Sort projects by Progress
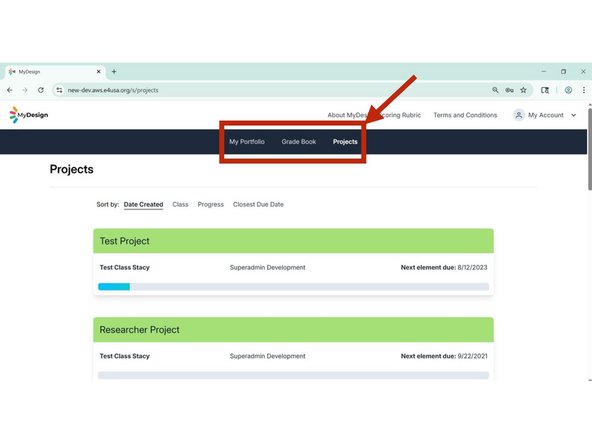Screen dimensions: 592x444 [211, 205]
